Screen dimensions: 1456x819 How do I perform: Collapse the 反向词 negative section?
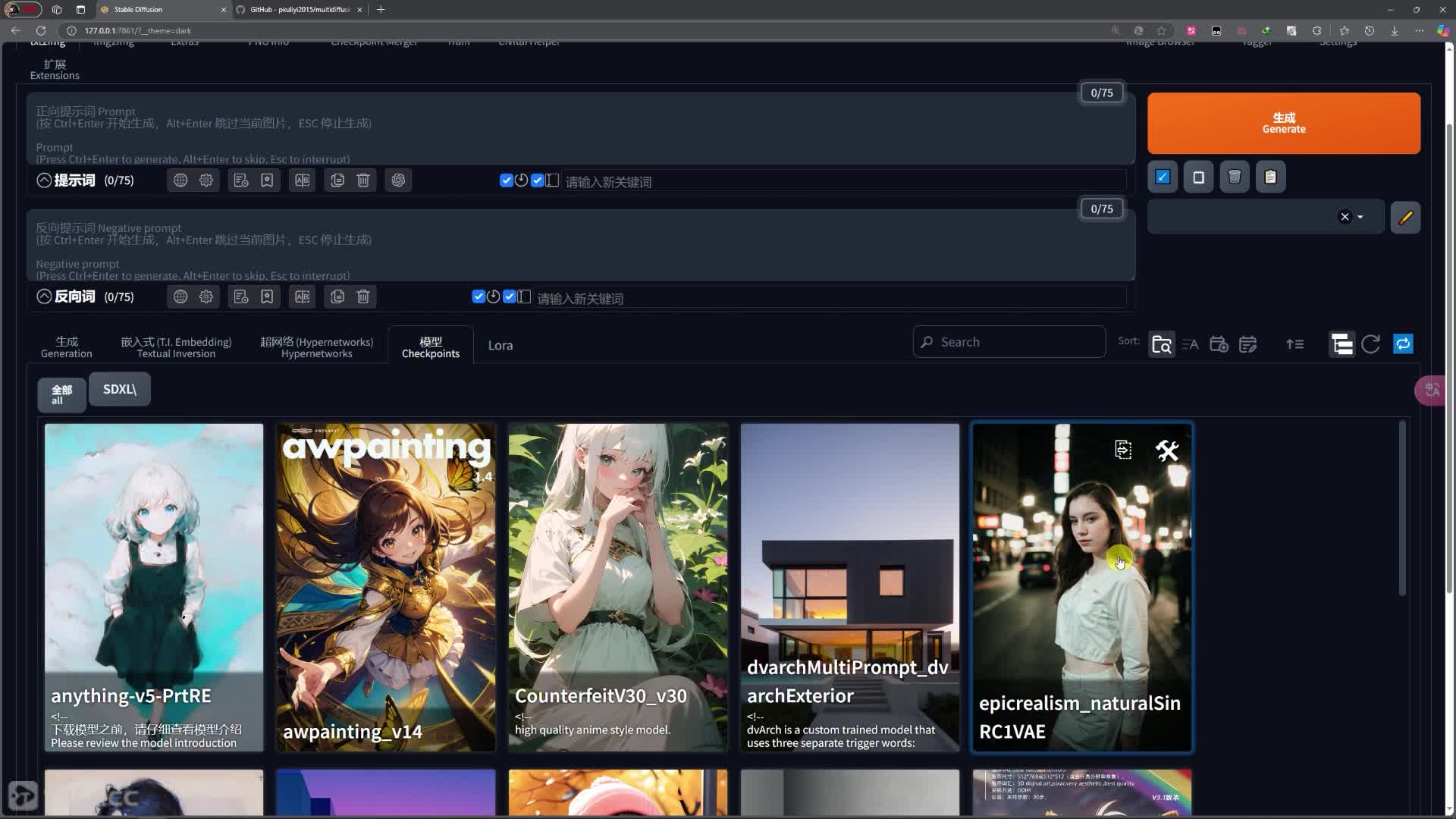[44, 297]
